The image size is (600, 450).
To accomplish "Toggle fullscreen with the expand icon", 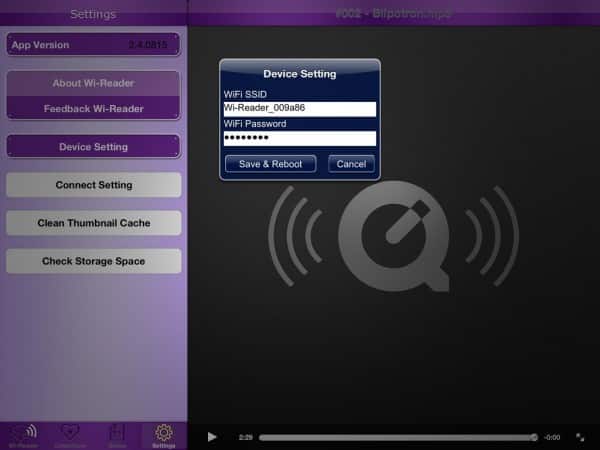I will coord(580,437).
